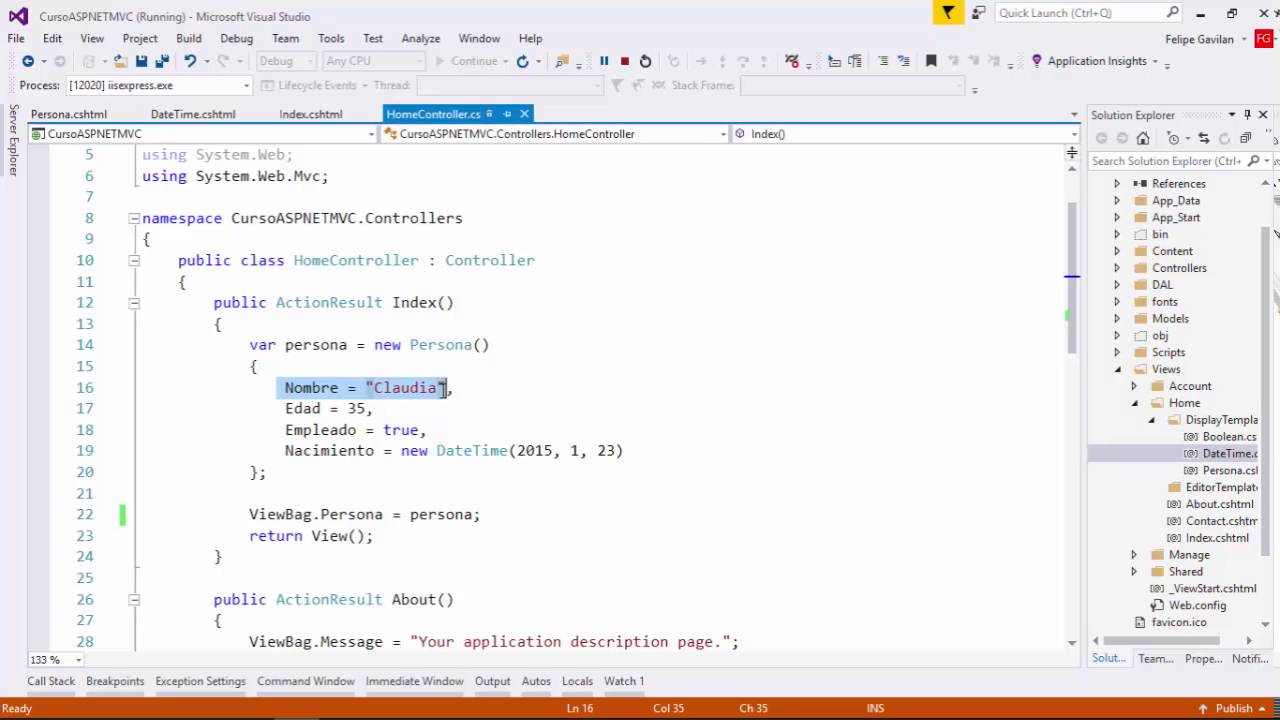Close the HomeController.cs tab
1280x720 pixels.
pyautogui.click(x=524, y=114)
